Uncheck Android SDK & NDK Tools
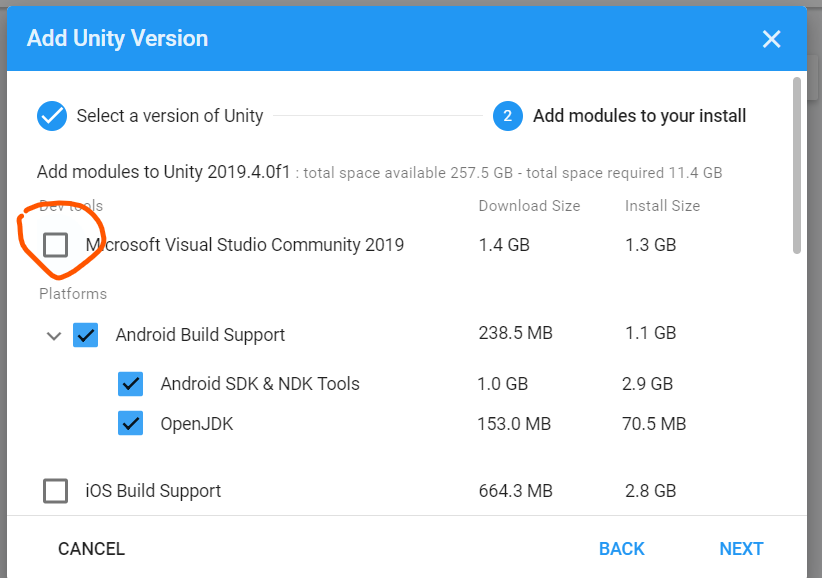 [x=131, y=384]
